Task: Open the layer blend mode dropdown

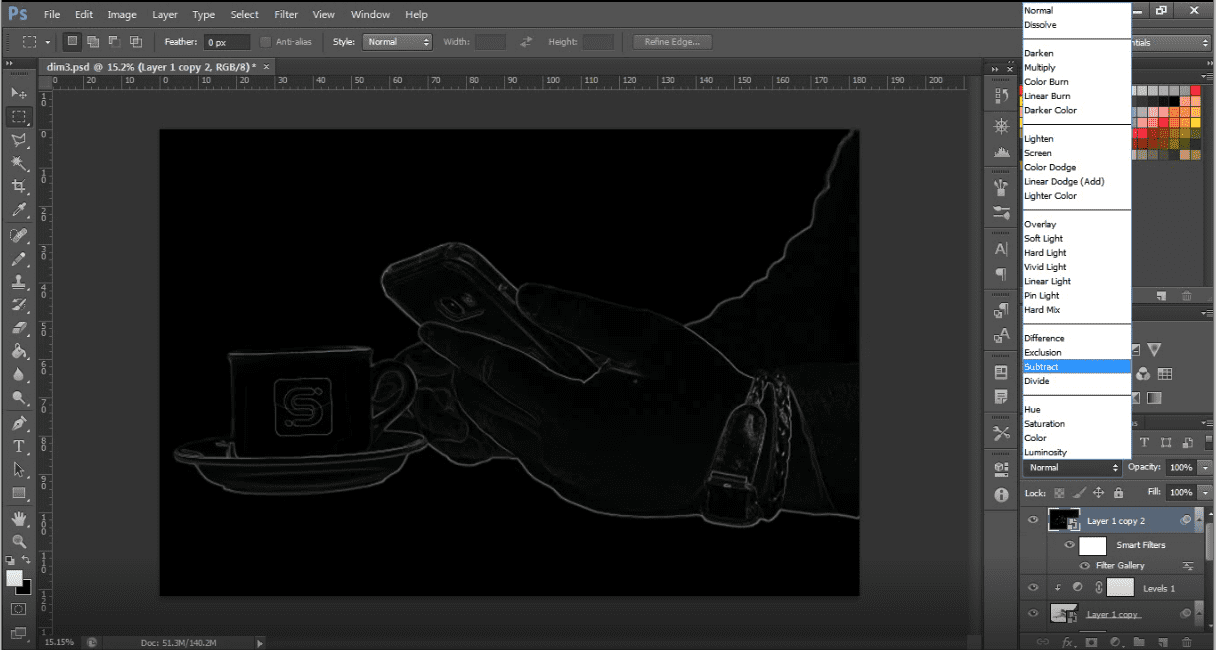Action: click(x=1073, y=468)
